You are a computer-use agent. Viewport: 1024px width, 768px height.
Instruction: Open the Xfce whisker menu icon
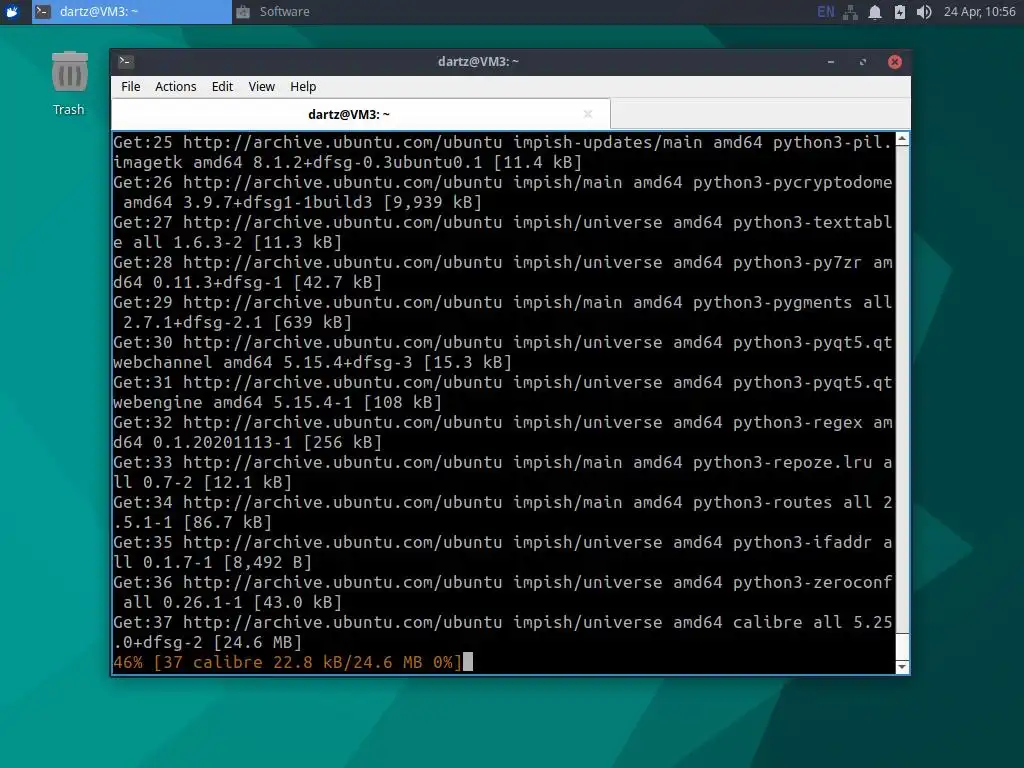click(12, 12)
